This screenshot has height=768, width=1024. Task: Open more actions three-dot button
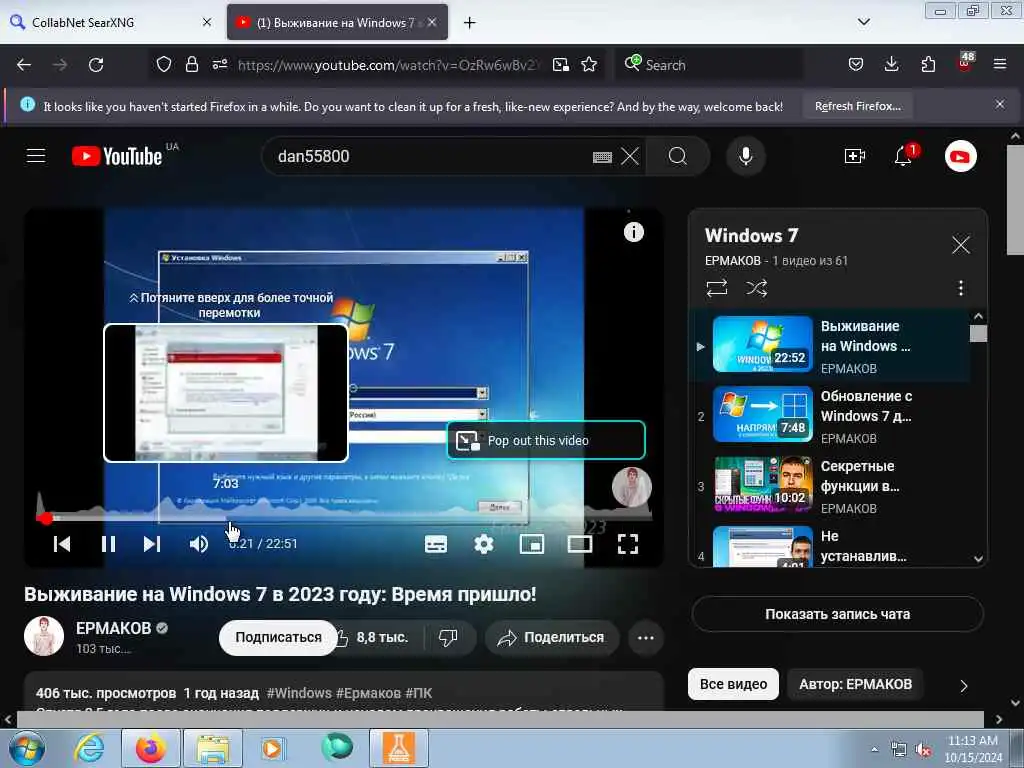pos(645,637)
